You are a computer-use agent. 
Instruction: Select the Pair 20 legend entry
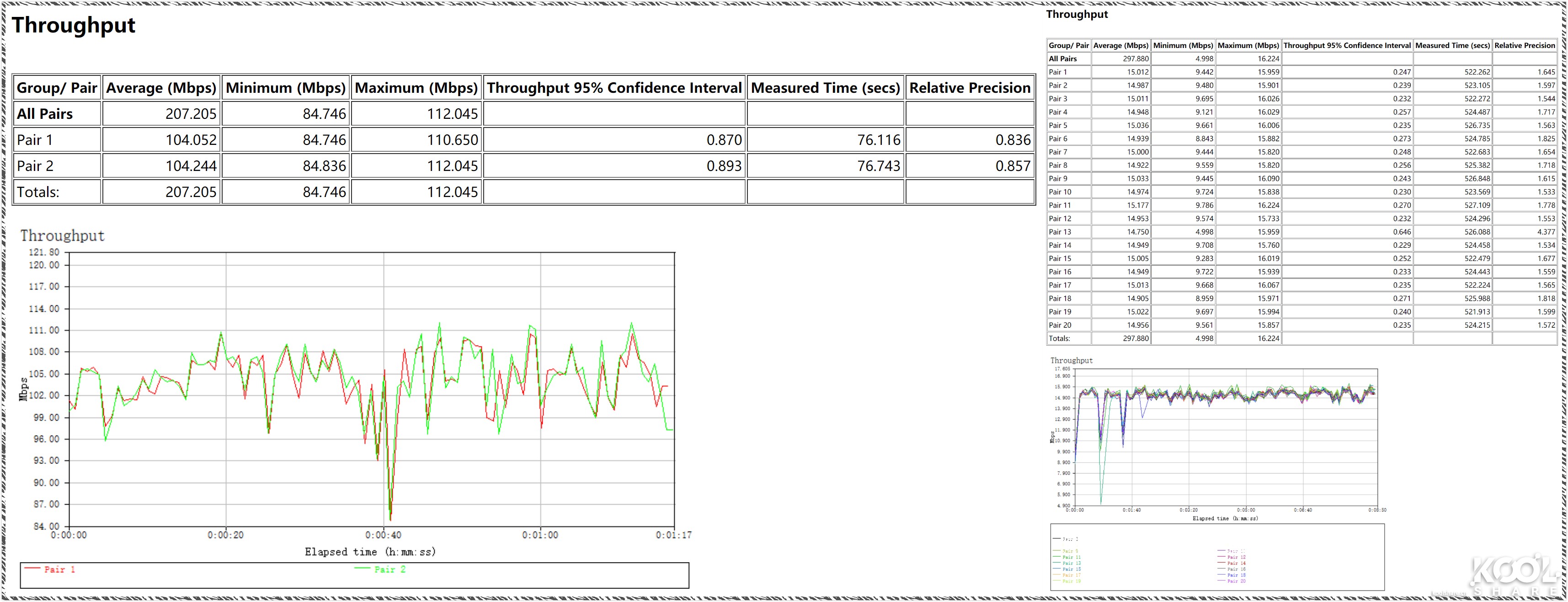(x=1236, y=581)
